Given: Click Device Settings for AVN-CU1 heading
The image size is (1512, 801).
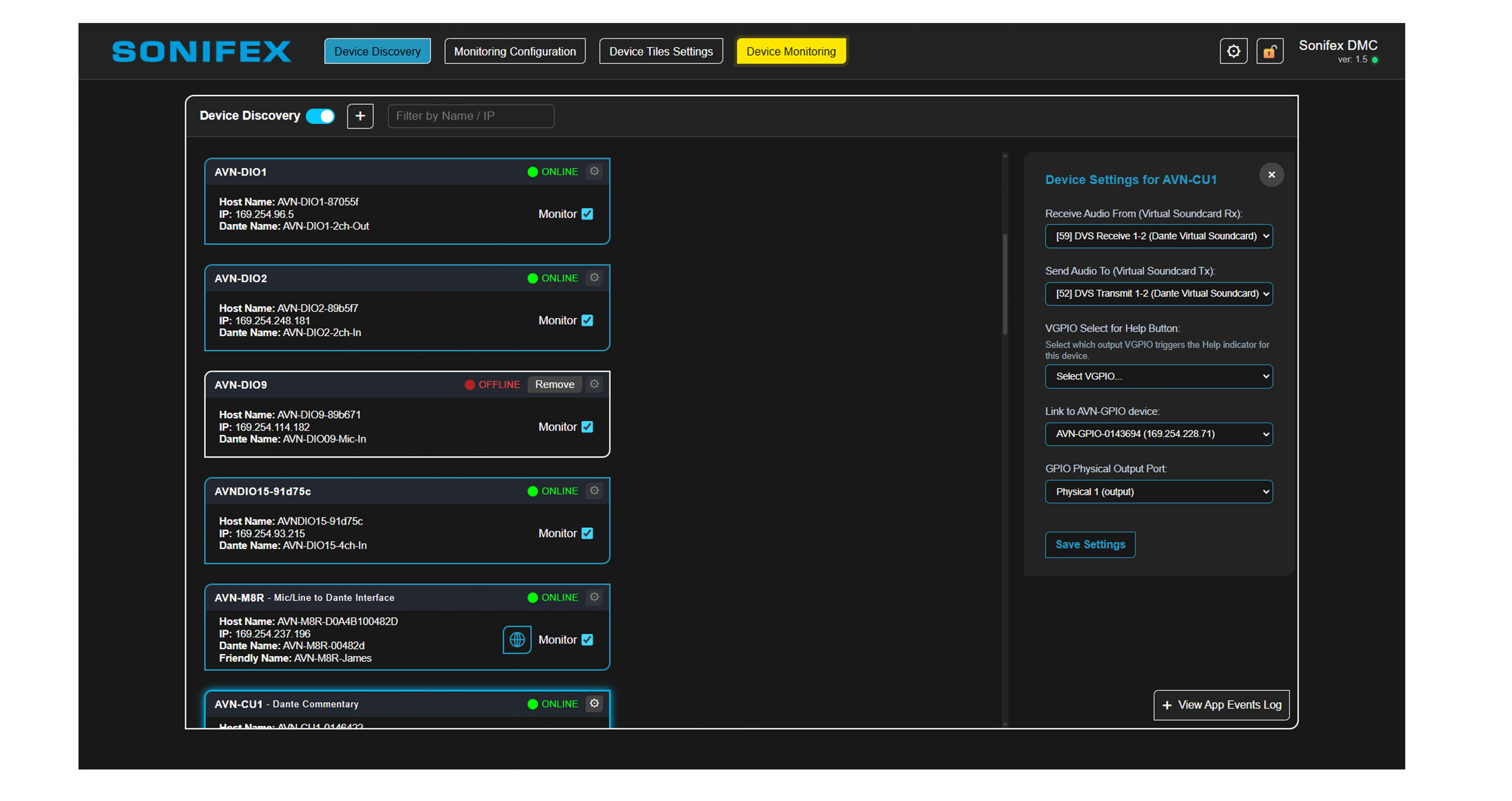Looking at the screenshot, I should click(1130, 180).
